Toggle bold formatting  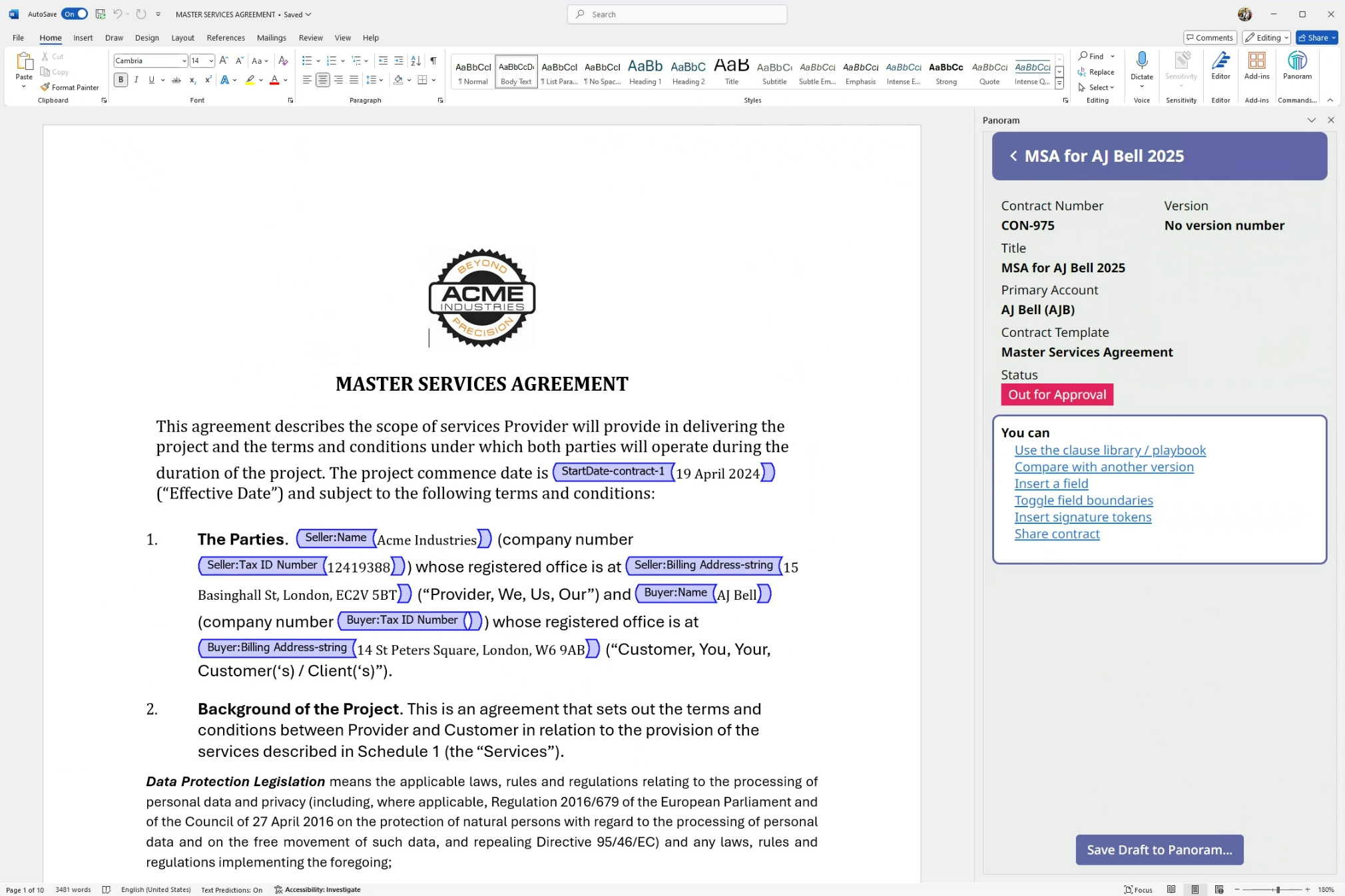121,80
